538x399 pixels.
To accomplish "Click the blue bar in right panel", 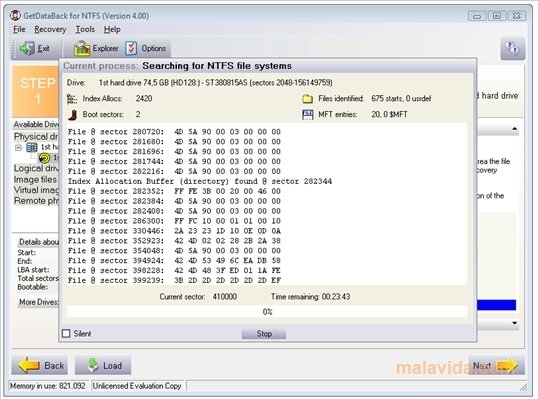I will coord(496,305).
